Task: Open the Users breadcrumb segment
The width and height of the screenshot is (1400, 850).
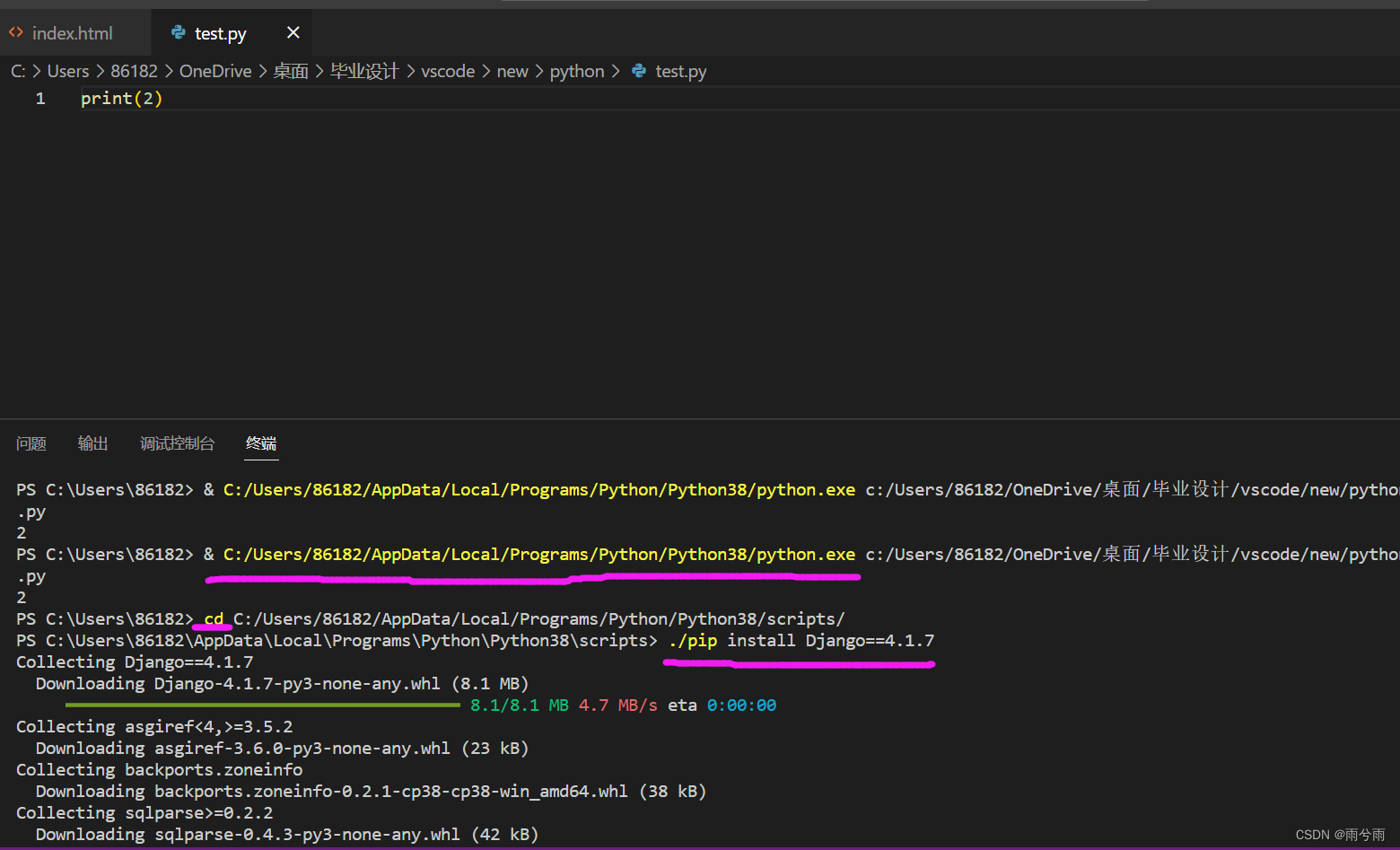Action: (68, 71)
